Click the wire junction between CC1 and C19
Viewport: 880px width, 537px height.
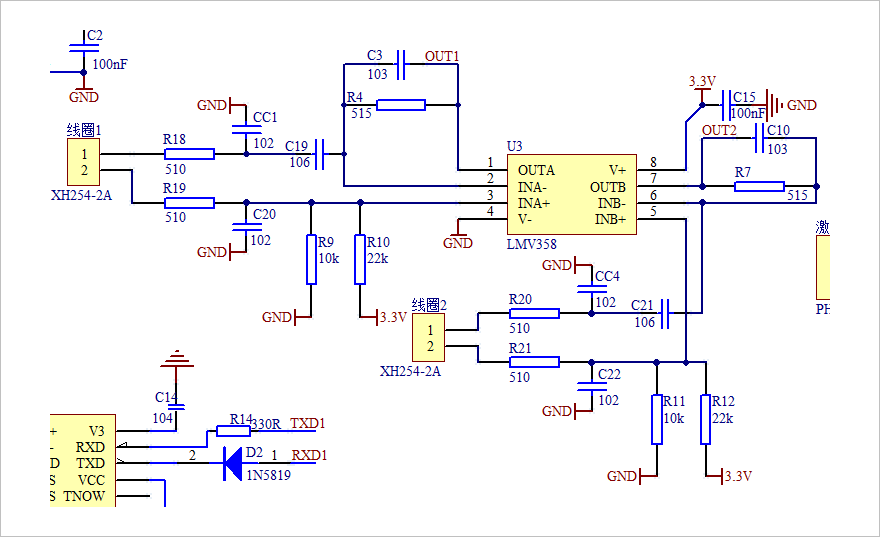click(246, 154)
